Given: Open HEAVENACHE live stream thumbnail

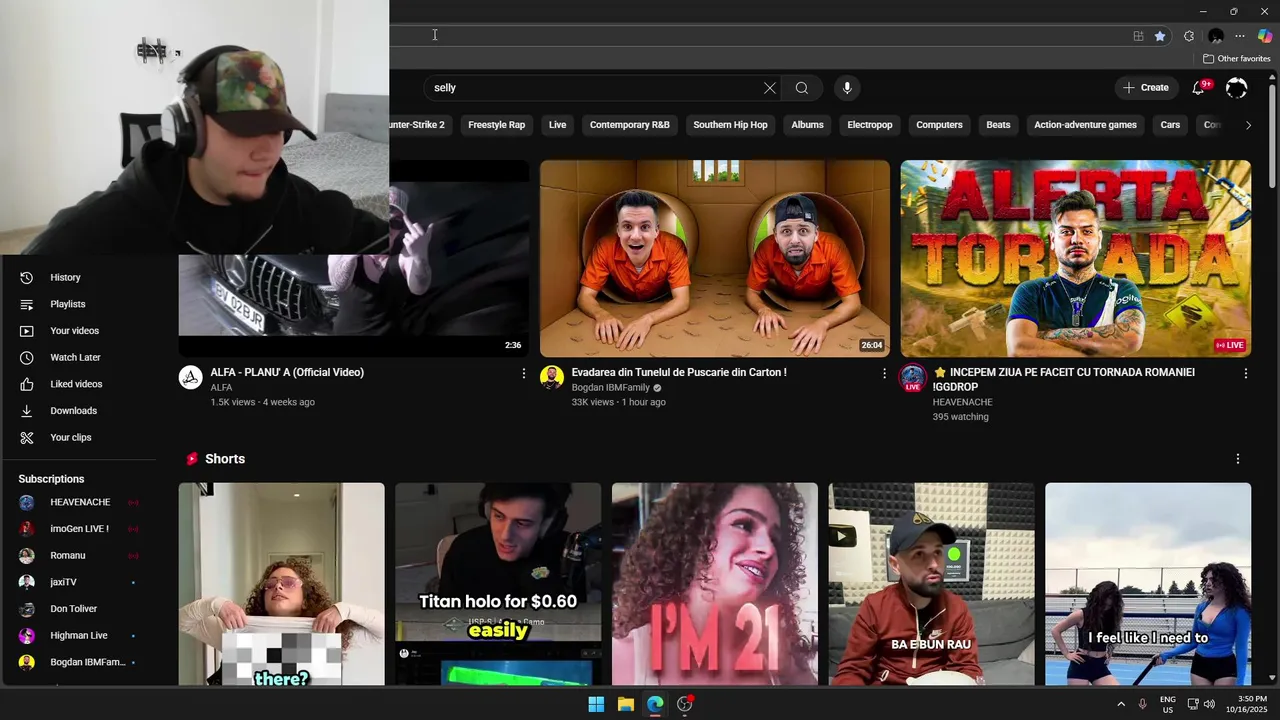Looking at the screenshot, I should click(1076, 258).
